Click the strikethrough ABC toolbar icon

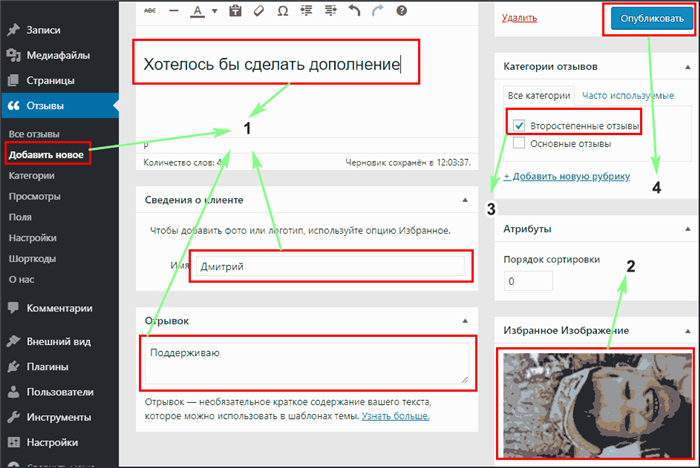[x=150, y=11]
